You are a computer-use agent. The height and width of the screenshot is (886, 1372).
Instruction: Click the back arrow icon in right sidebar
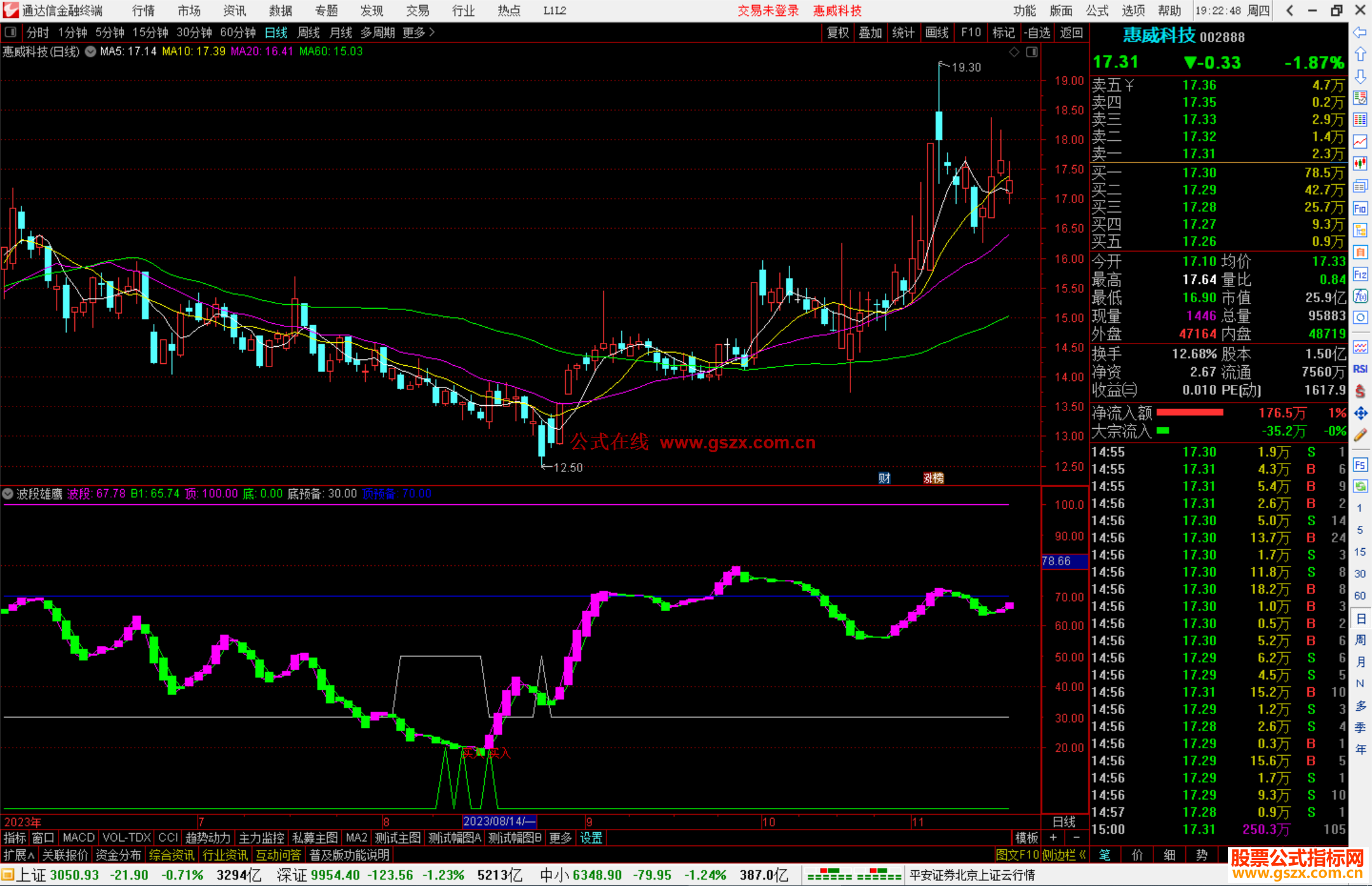click(1360, 32)
